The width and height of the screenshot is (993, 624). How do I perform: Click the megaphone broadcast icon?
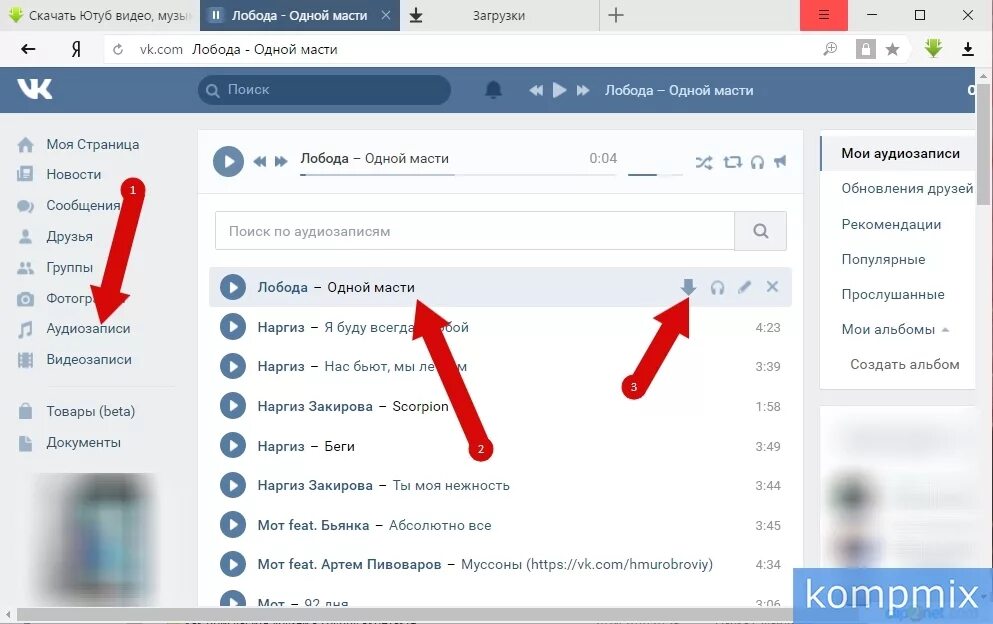[780, 162]
